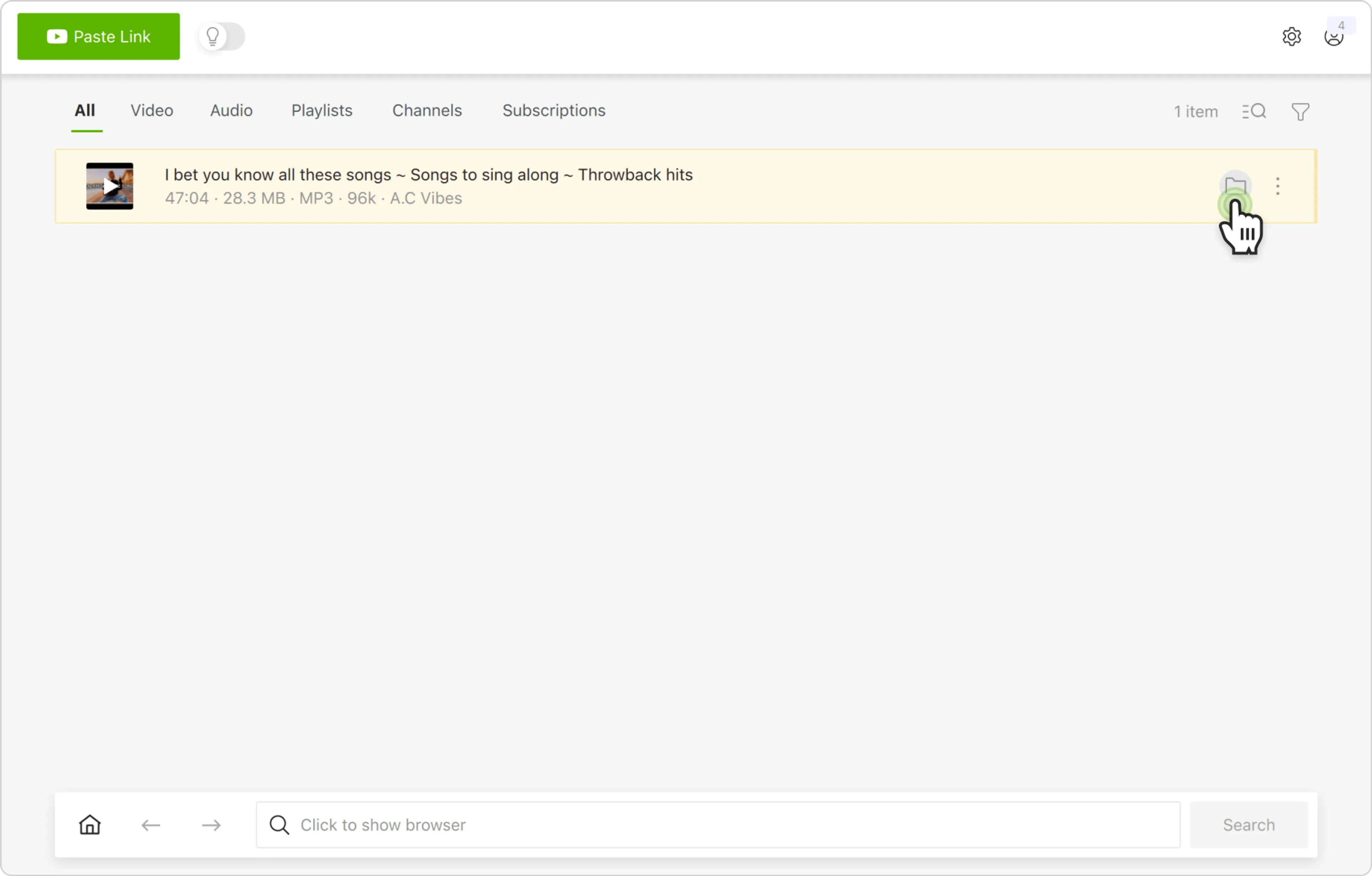The height and width of the screenshot is (876, 1372).
Task: Open the settings gear icon
Action: tap(1291, 36)
